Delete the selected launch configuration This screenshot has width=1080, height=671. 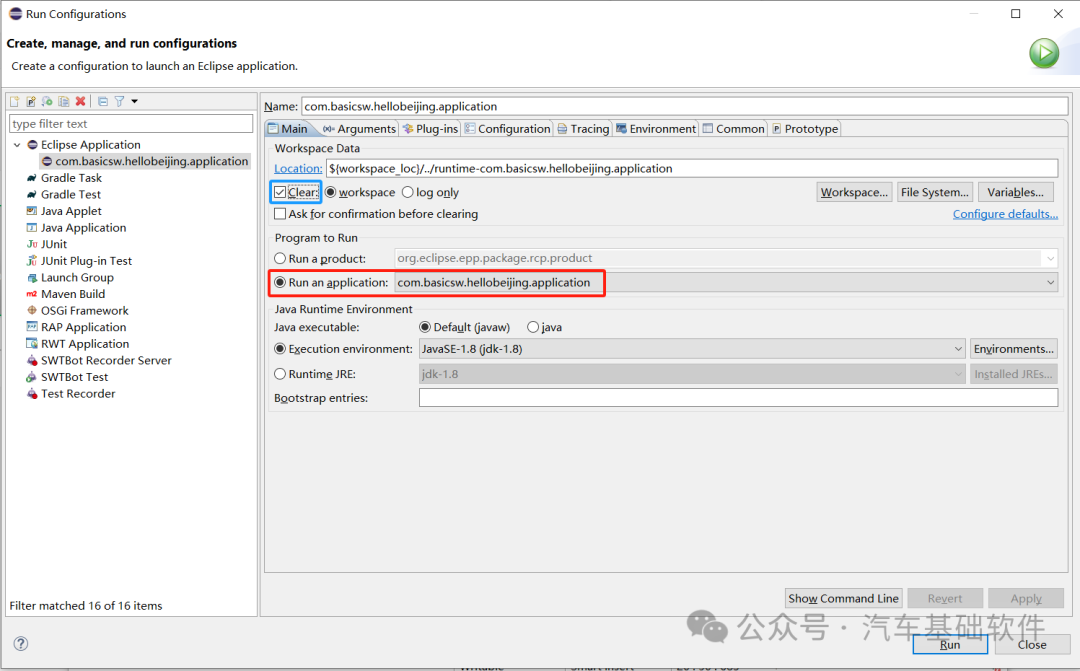coord(81,101)
